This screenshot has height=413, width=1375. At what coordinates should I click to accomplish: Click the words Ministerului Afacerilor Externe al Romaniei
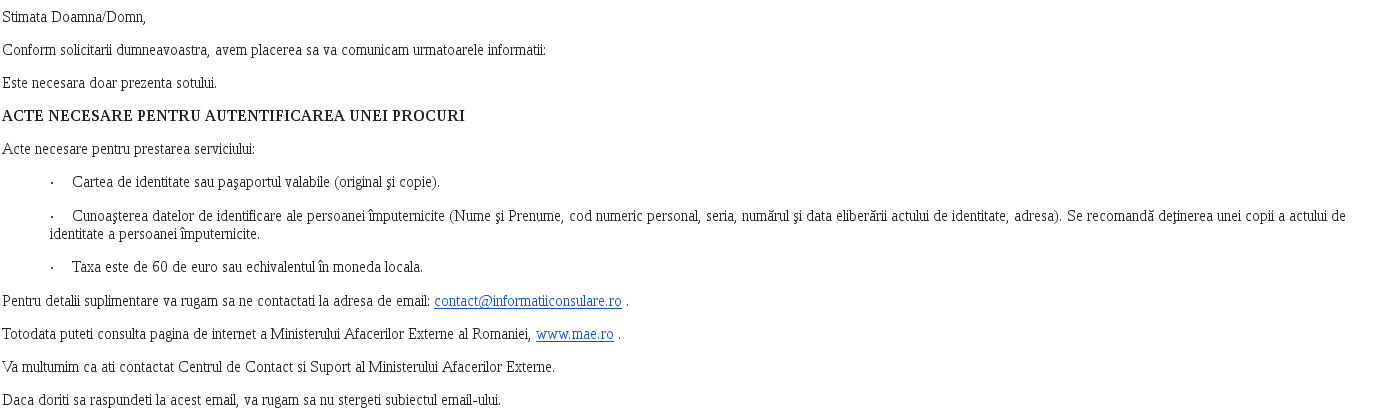(401, 334)
